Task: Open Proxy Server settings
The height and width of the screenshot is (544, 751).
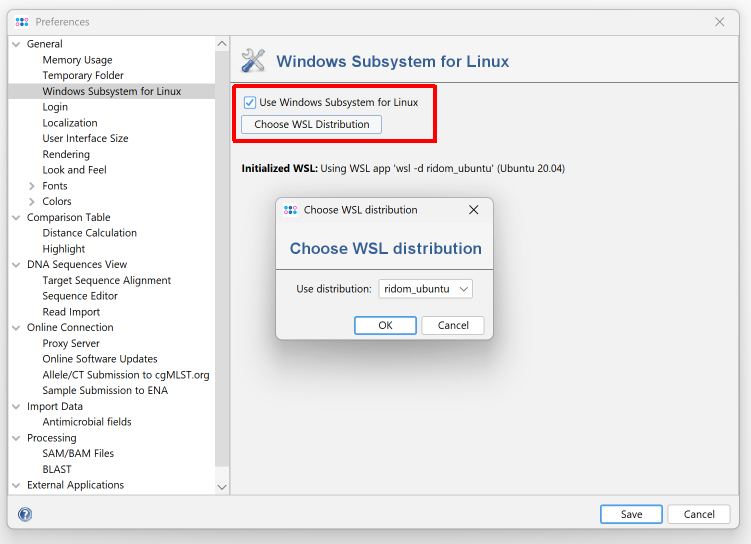Action: click(x=71, y=343)
